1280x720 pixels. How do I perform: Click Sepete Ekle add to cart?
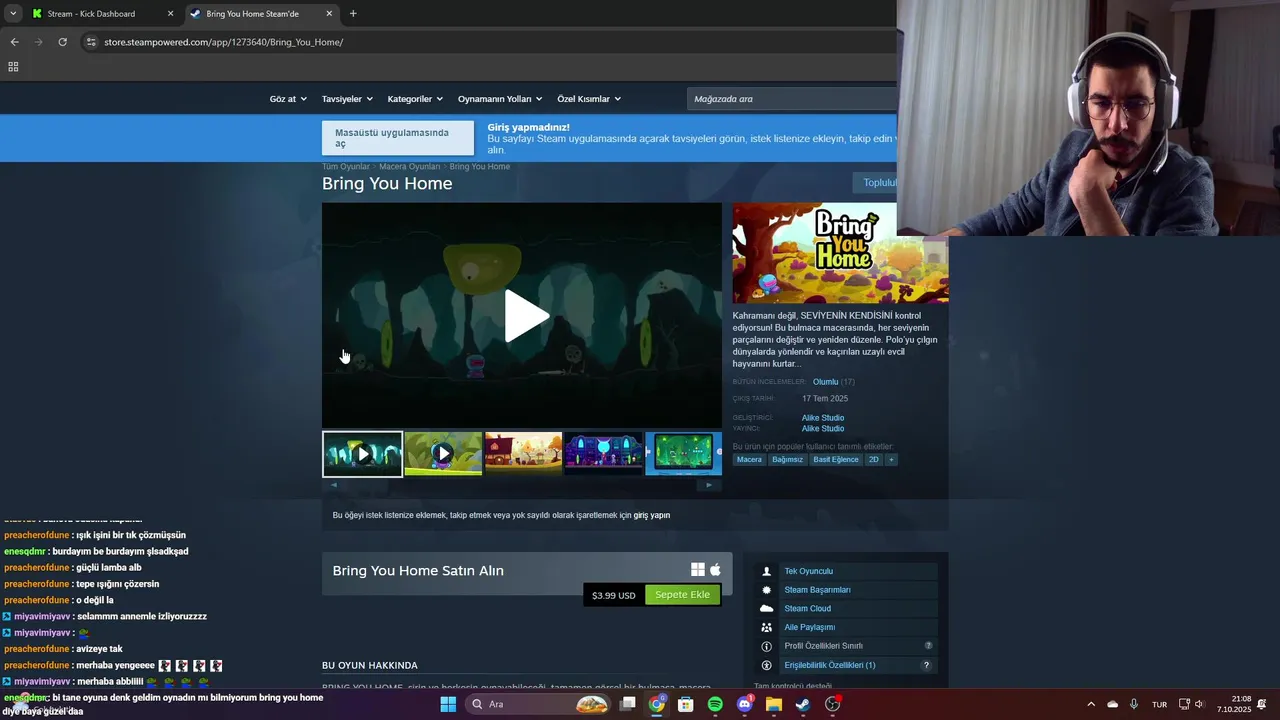pos(682,595)
